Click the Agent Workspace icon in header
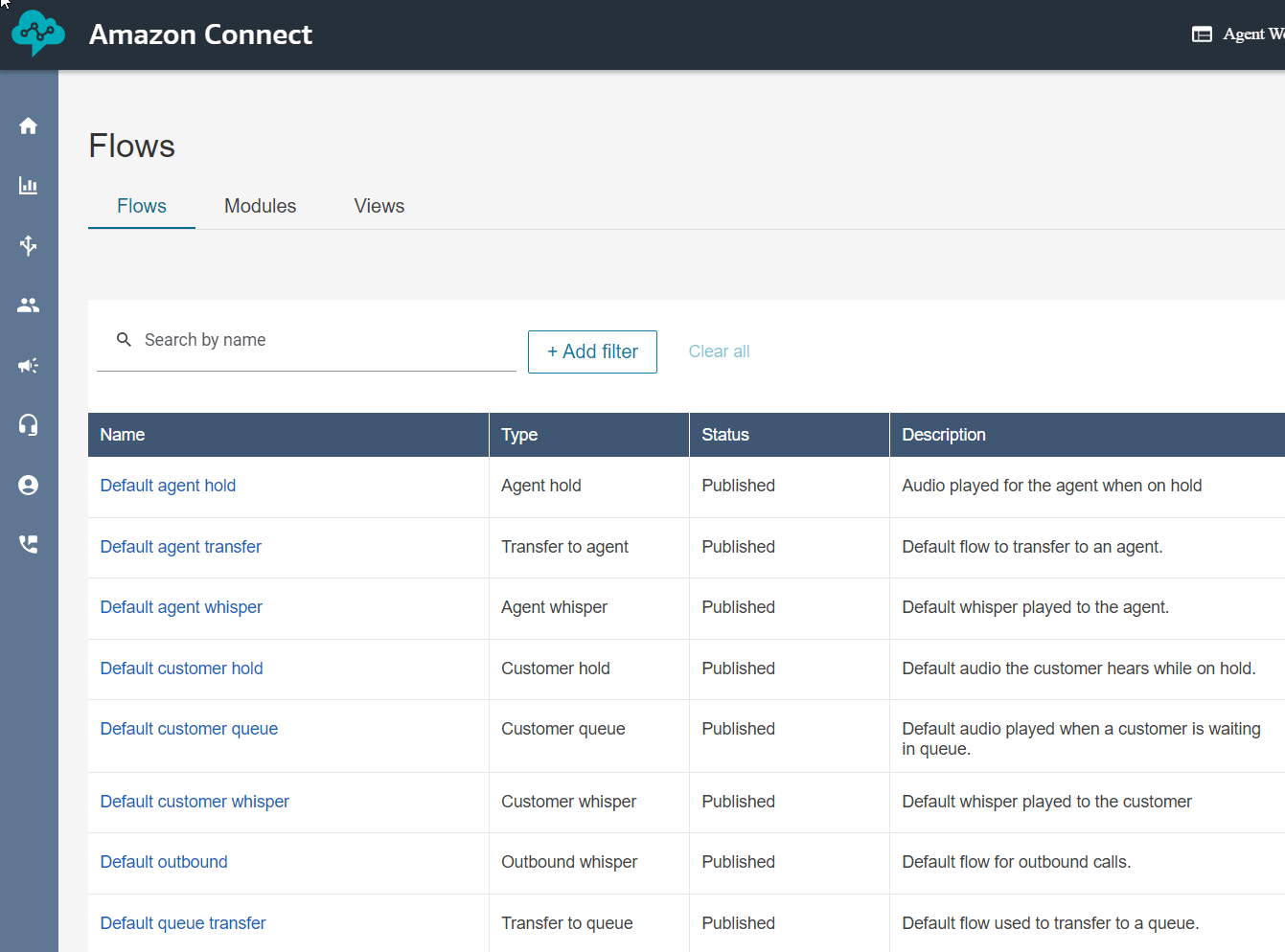The width and height of the screenshot is (1285, 952). tap(1202, 34)
